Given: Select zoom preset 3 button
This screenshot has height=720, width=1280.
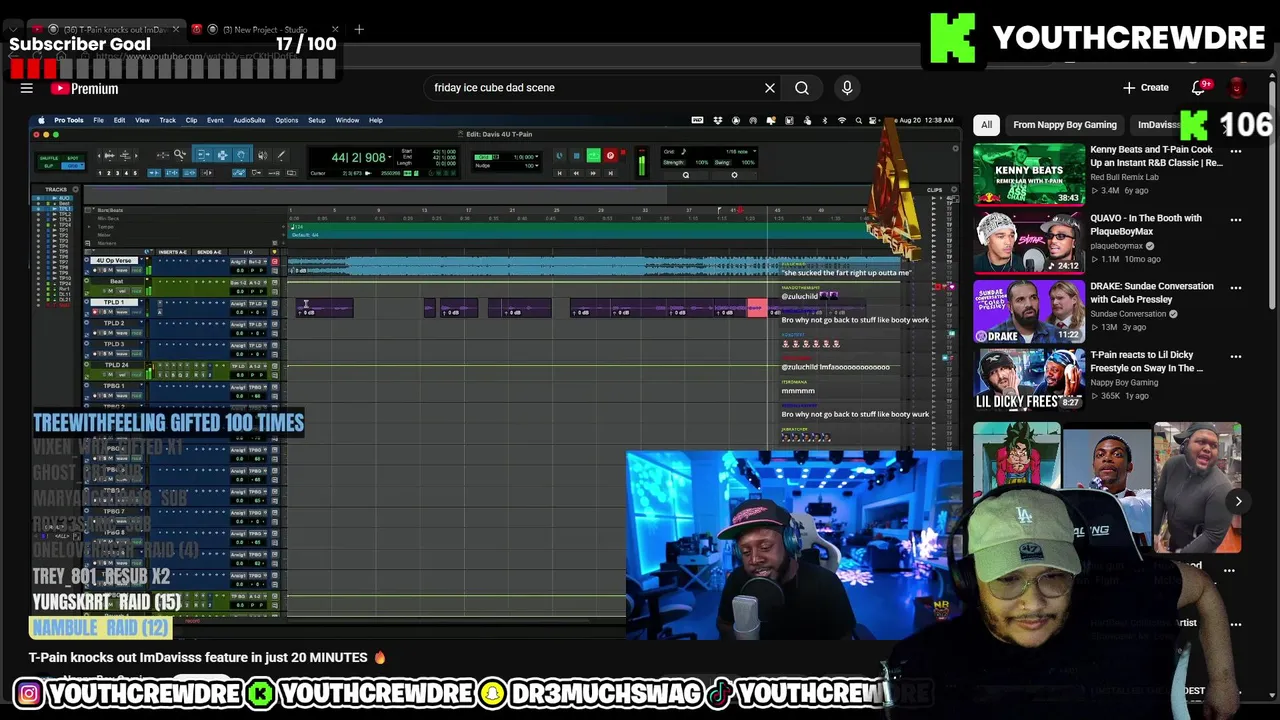Looking at the screenshot, I should [x=117, y=173].
